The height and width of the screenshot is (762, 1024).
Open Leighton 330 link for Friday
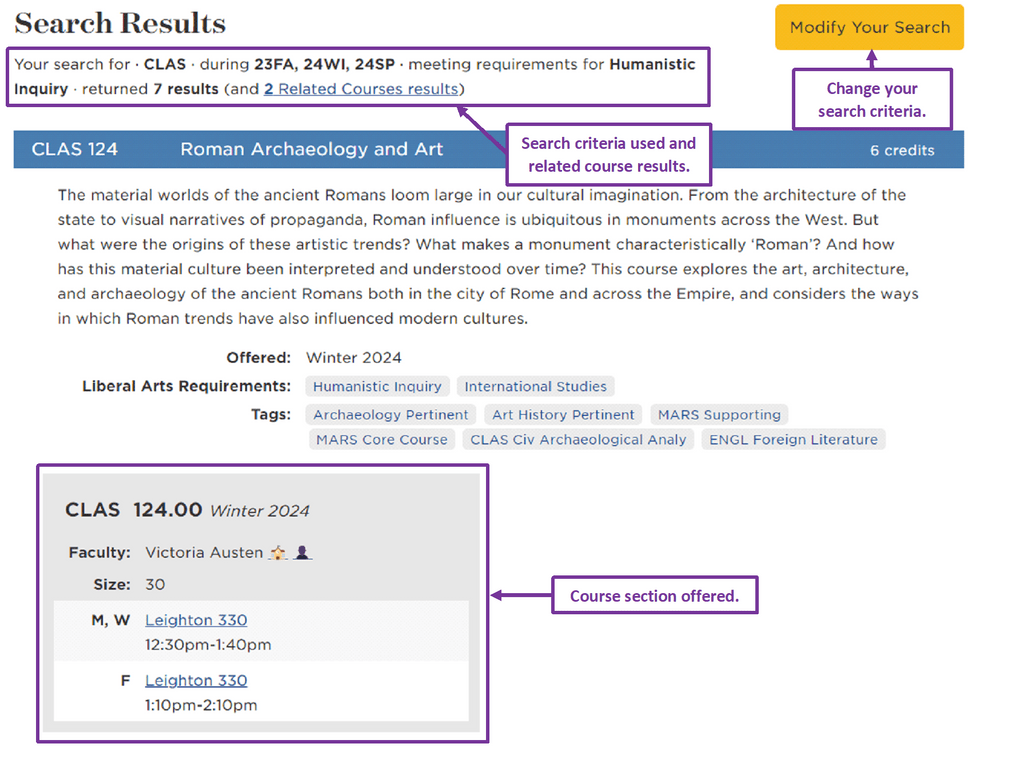(x=196, y=680)
